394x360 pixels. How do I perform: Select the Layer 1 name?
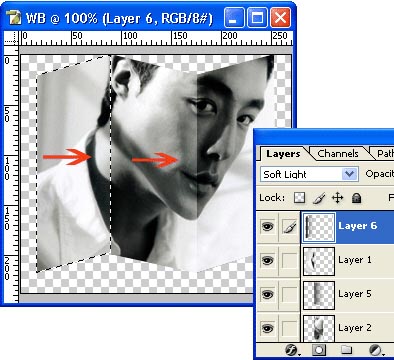pyautogui.click(x=355, y=260)
